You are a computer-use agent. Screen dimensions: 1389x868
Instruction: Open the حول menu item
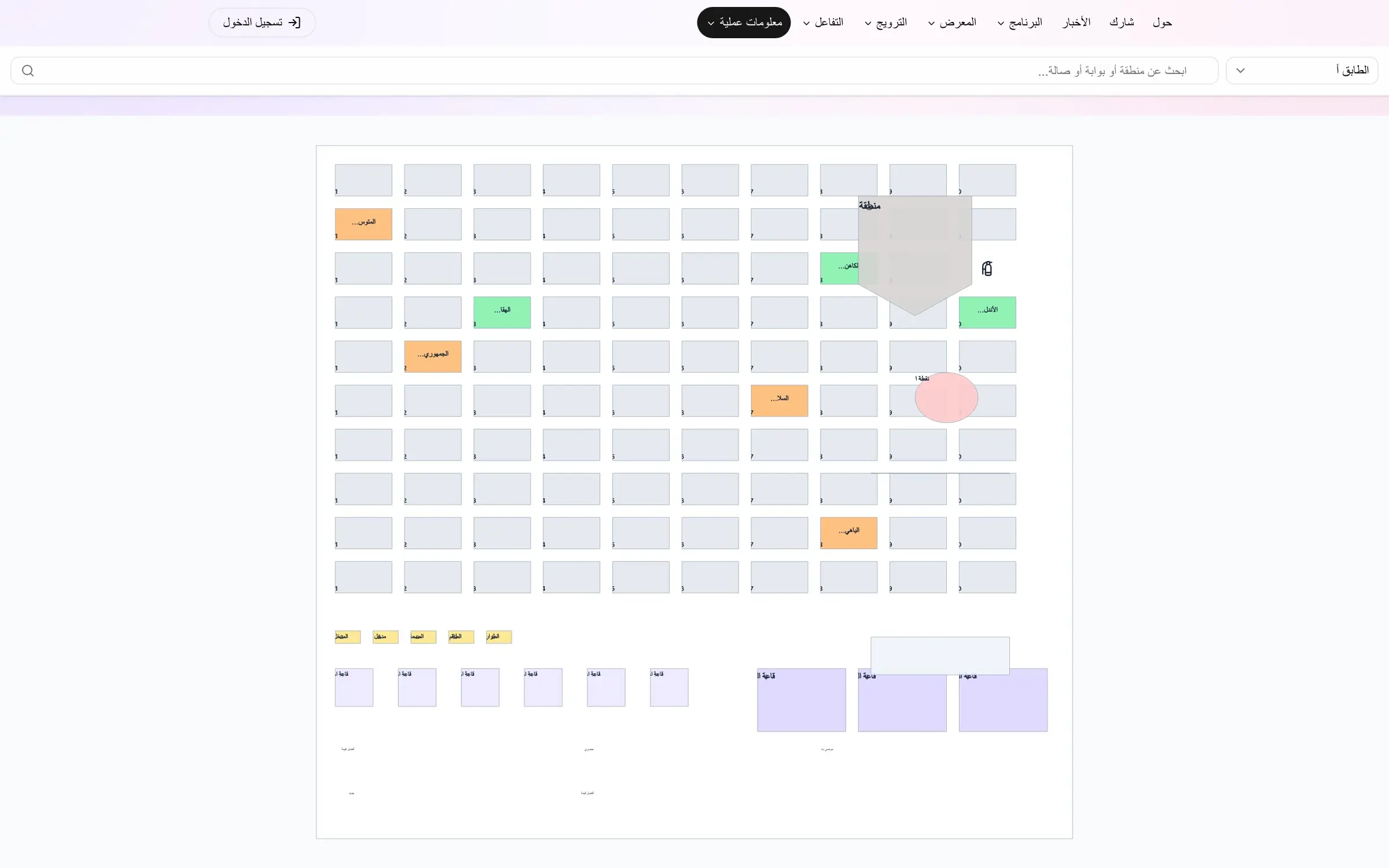(1162, 23)
